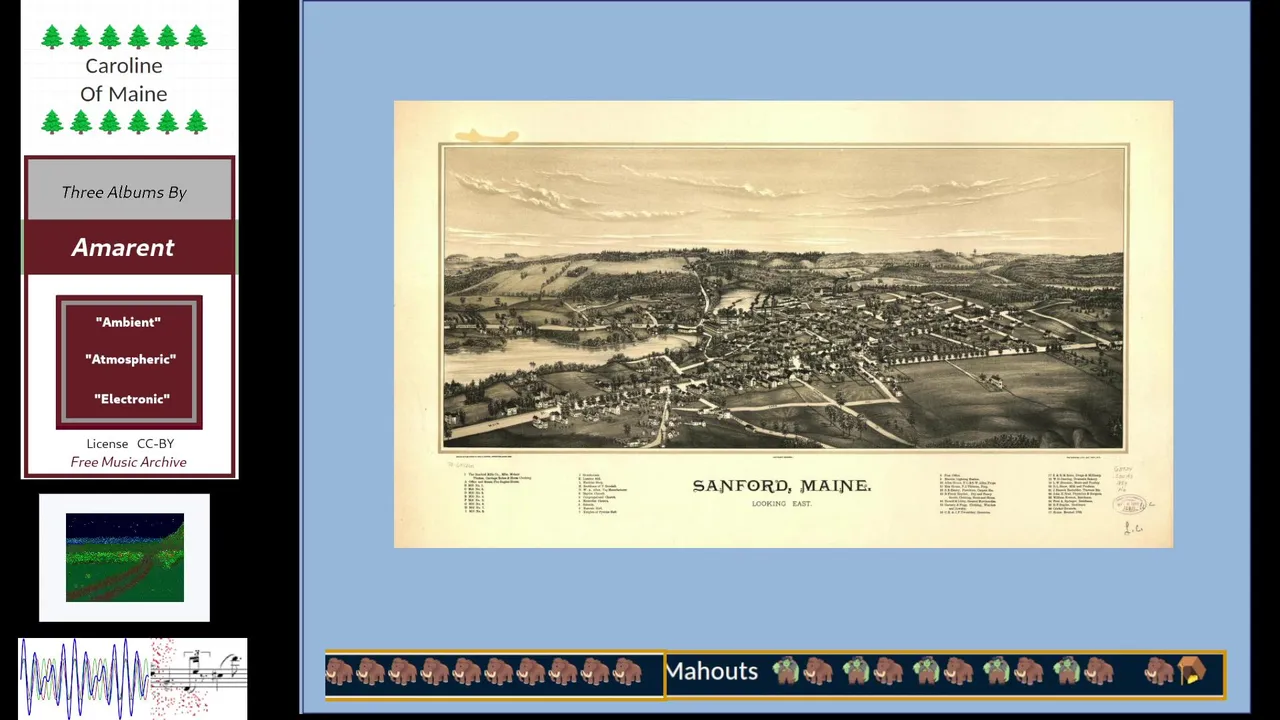Open the night landscape album thumbnail

(x=125, y=558)
